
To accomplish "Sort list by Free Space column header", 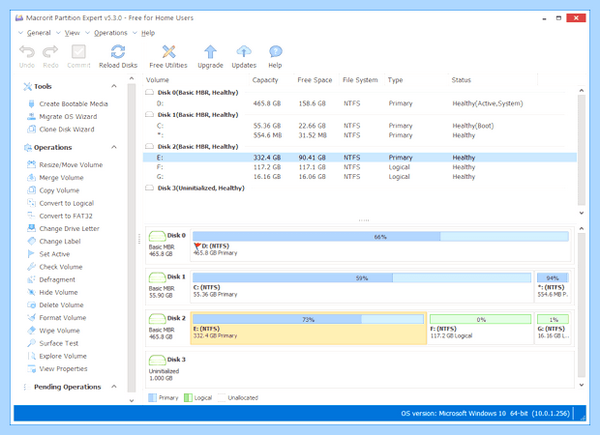I will (315, 80).
